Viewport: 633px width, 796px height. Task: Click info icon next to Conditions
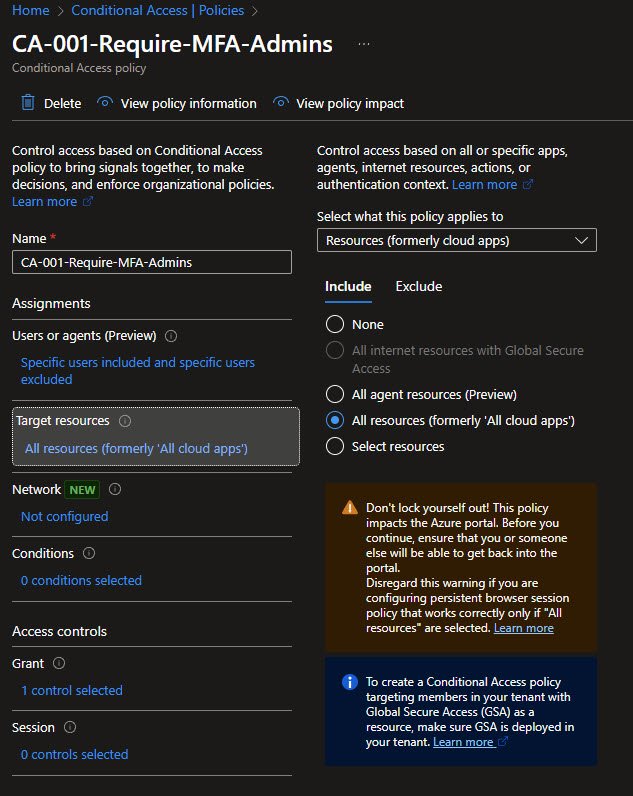pyautogui.click(x=89, y=553)
